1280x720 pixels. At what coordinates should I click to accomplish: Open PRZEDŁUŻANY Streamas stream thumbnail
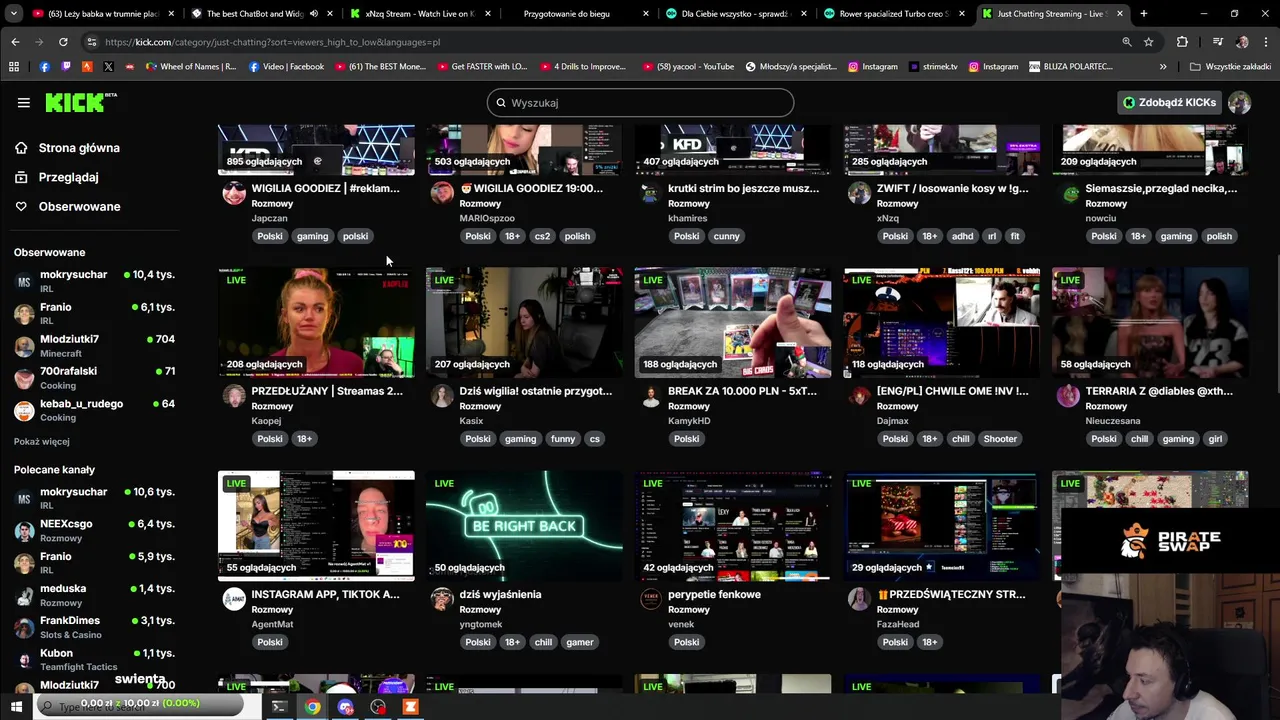316,322
